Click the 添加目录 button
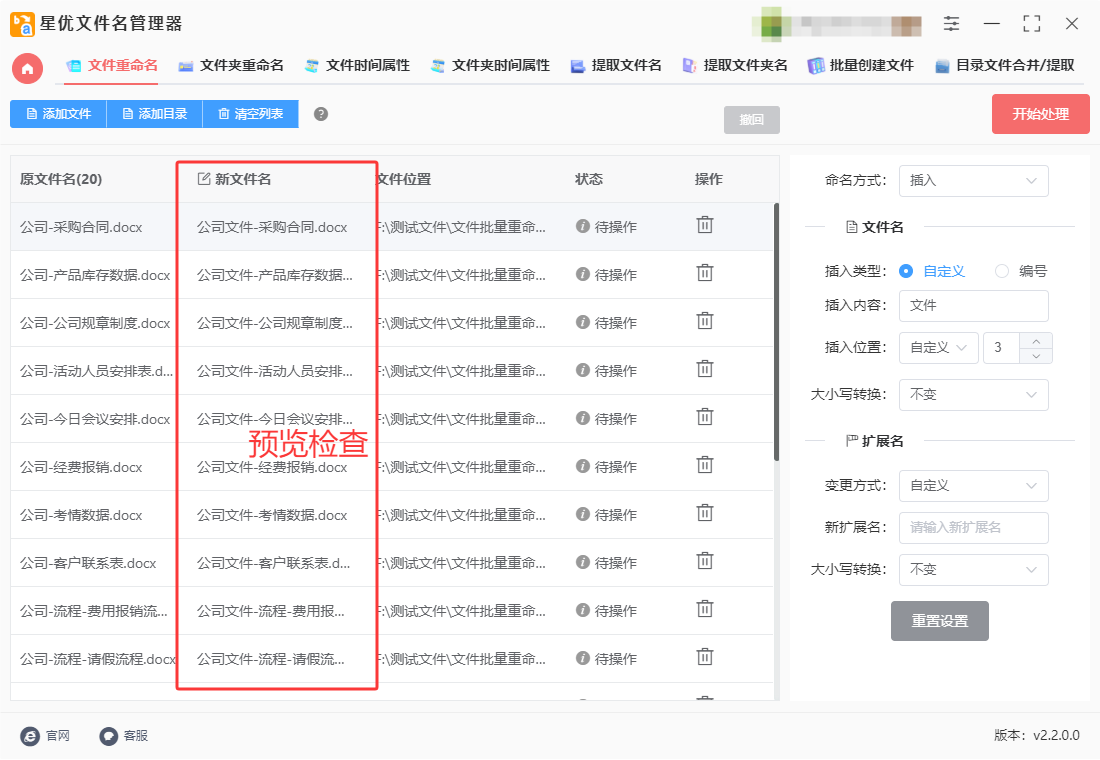 pos(154,114)
